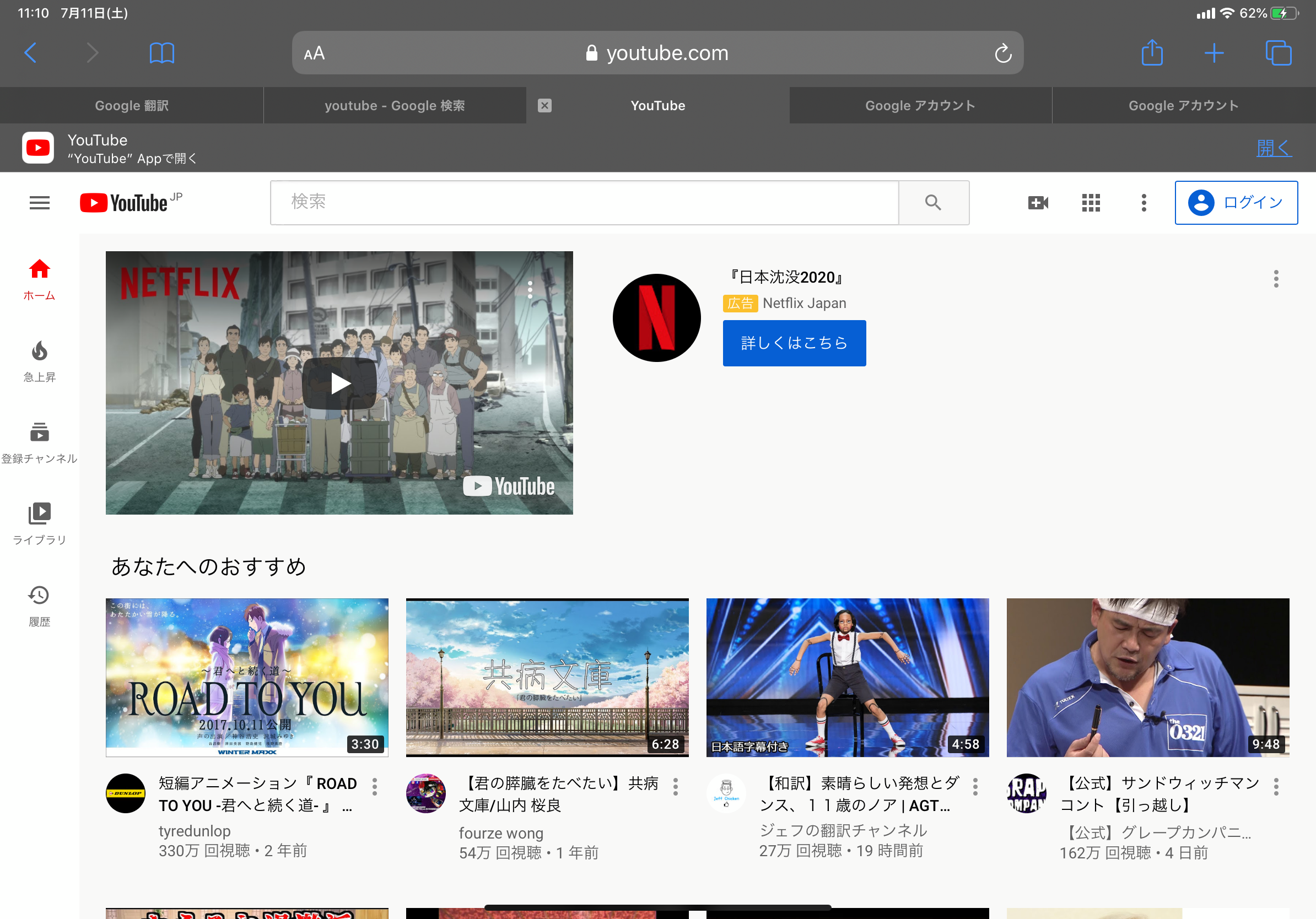Viewport: 1316px width, 919px height.
Task: Open options menu for Netflix ad
Action: pos(1275,278)
